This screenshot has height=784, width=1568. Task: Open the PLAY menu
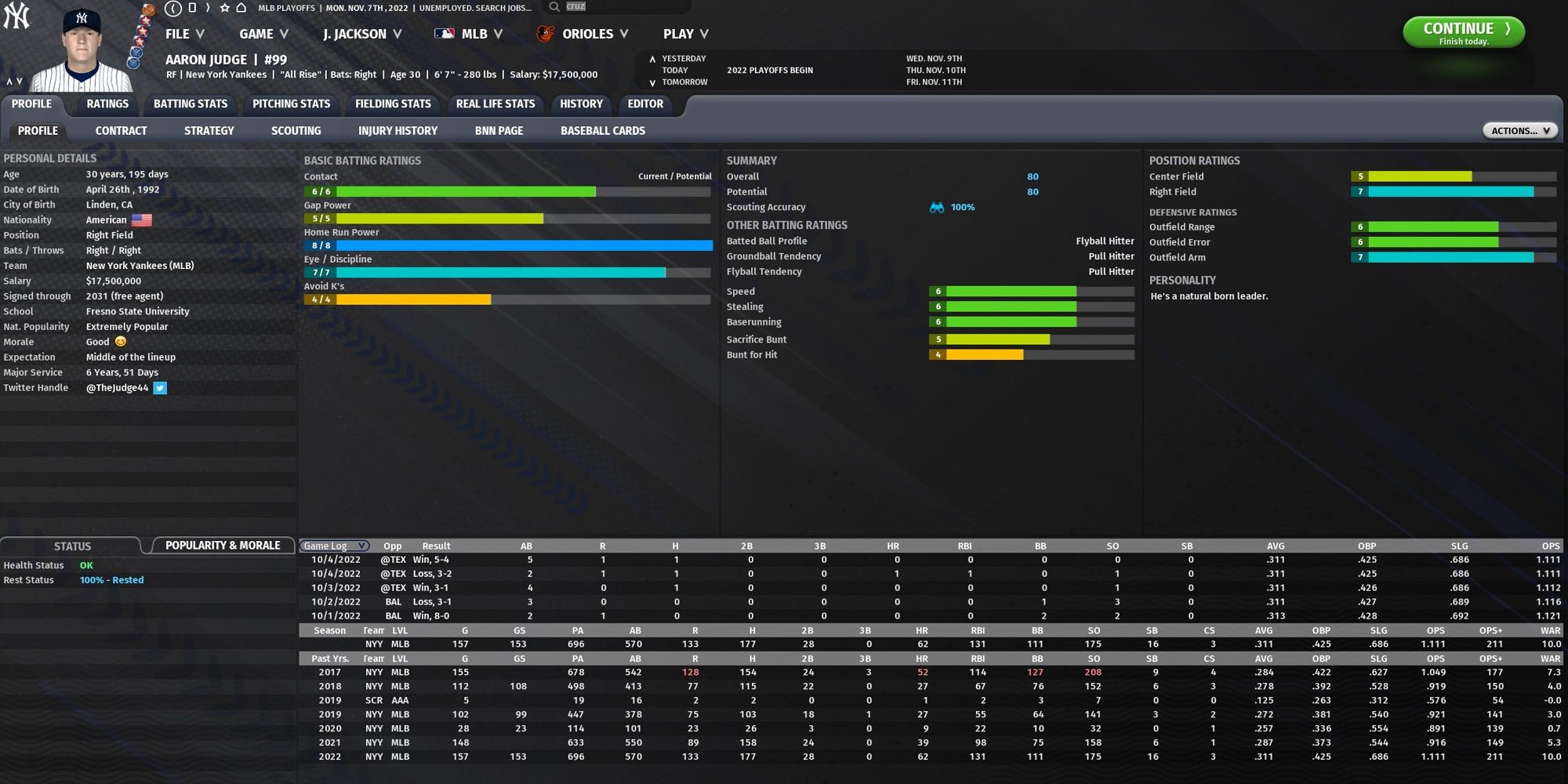(686, 34)
